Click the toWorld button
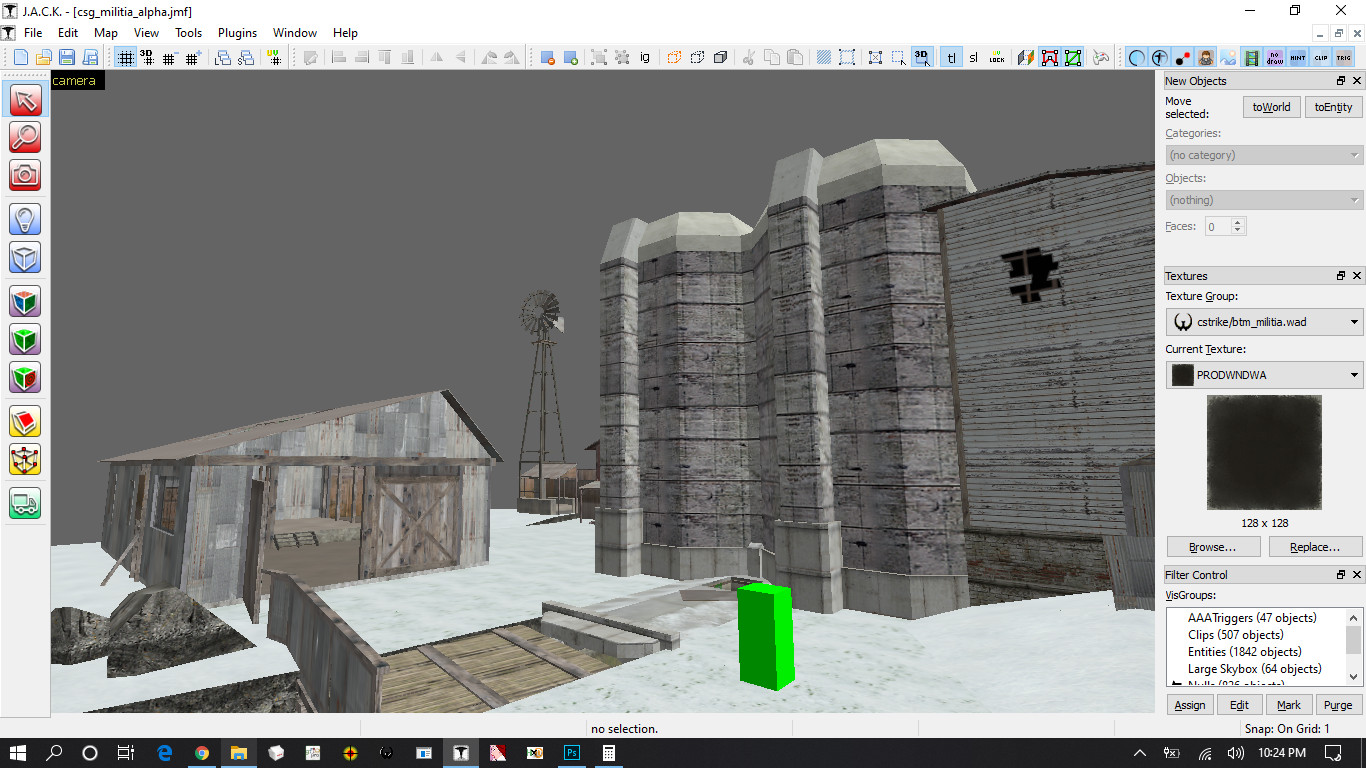 click(x=1272, y=107)
